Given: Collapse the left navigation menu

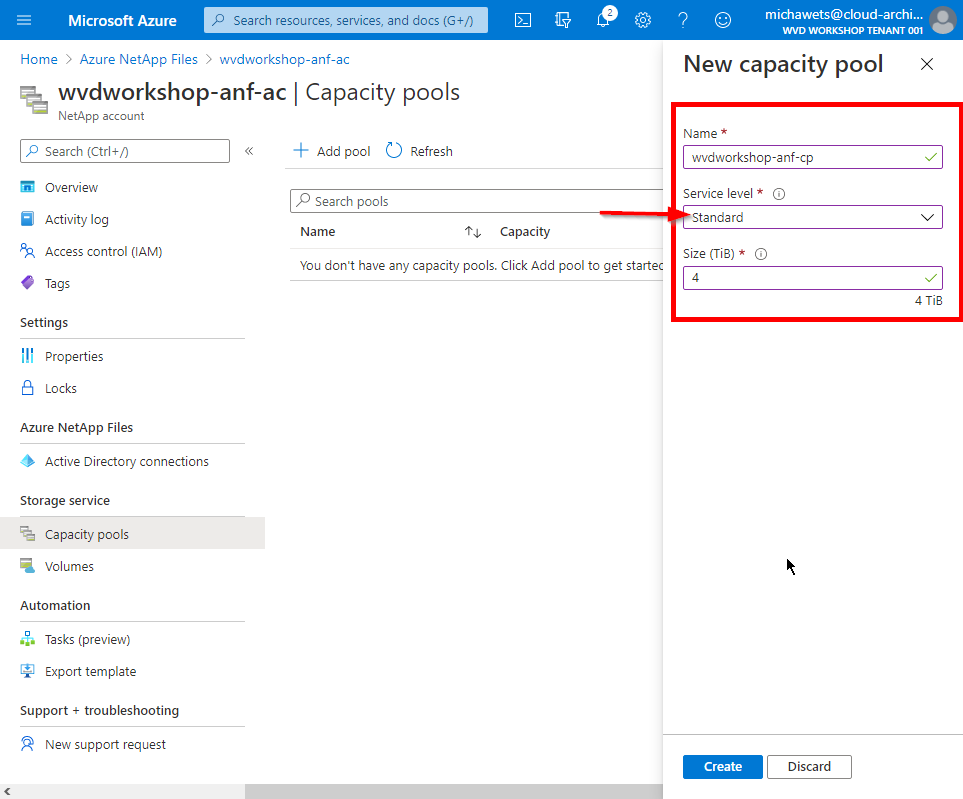Looking at the screenshot, I should point(249,151).
